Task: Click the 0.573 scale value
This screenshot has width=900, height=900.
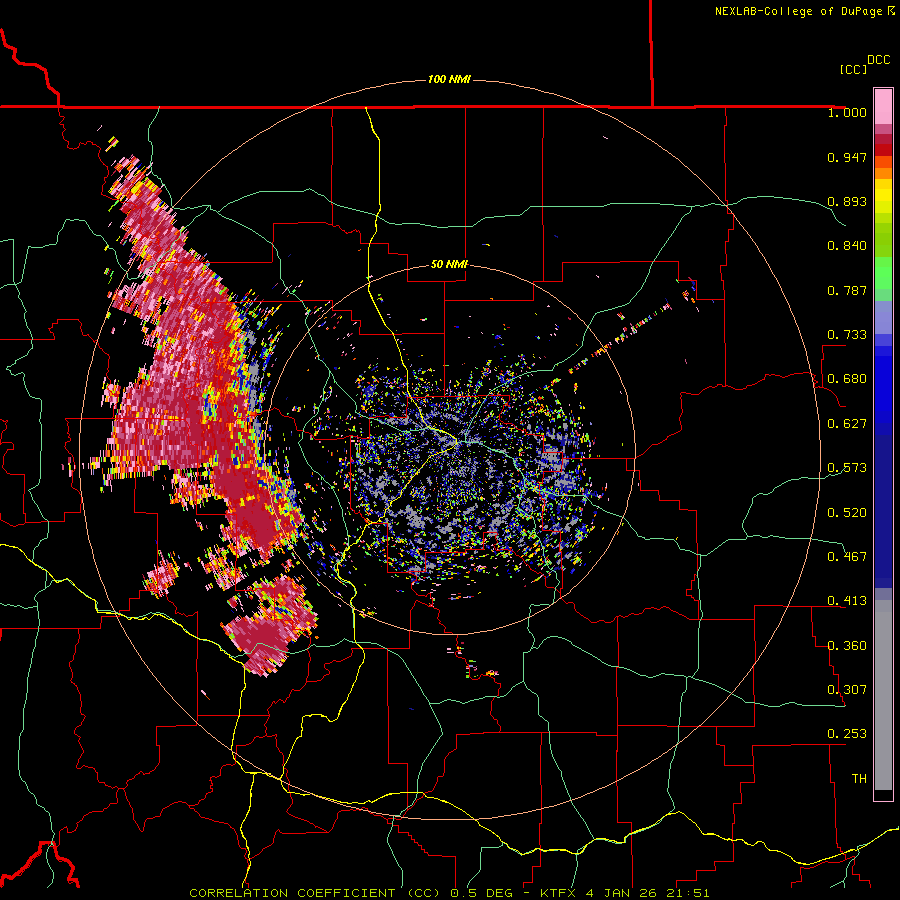Action: coord(847,468)
